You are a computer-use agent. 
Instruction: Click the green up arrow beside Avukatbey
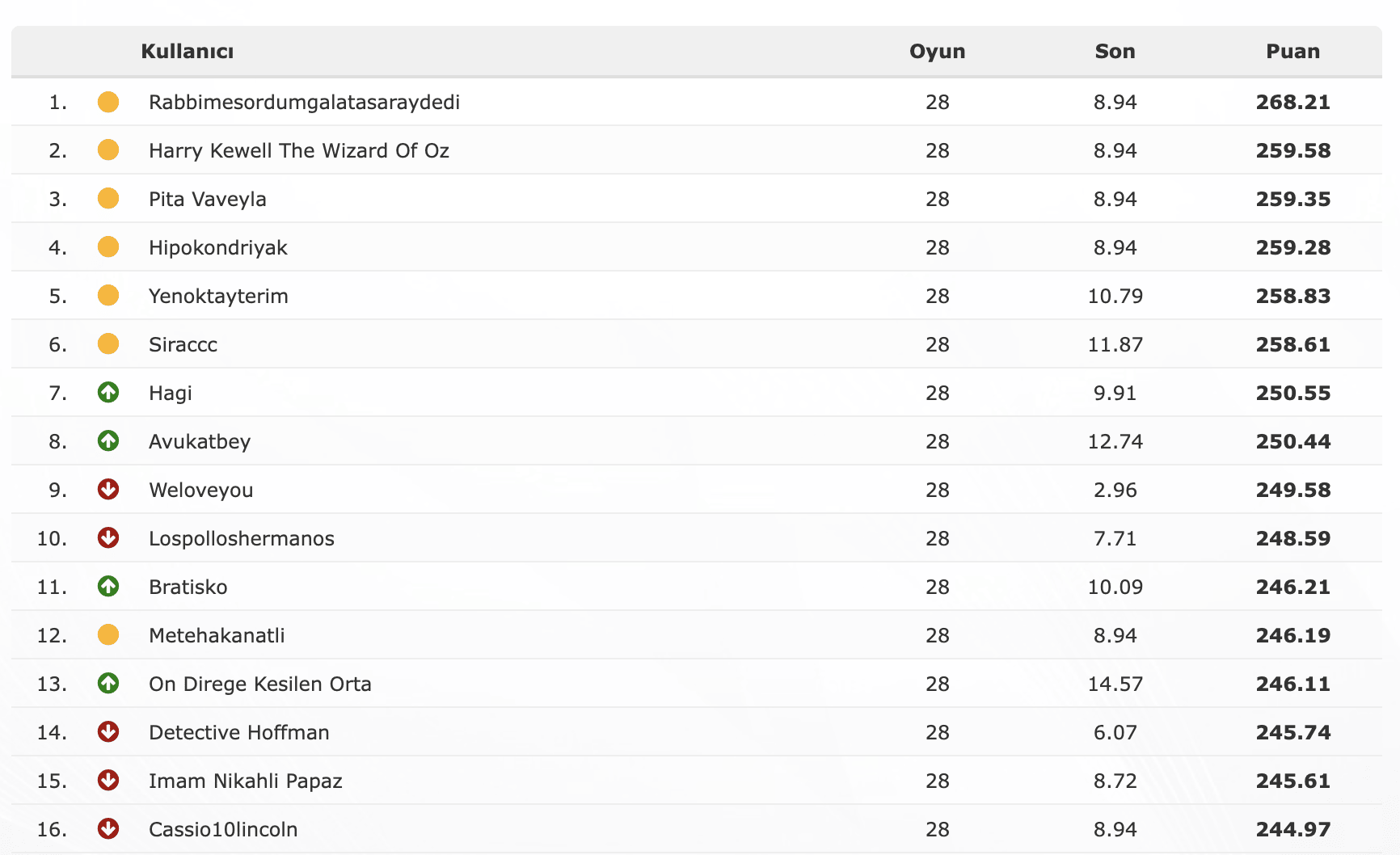click(108, 441)
